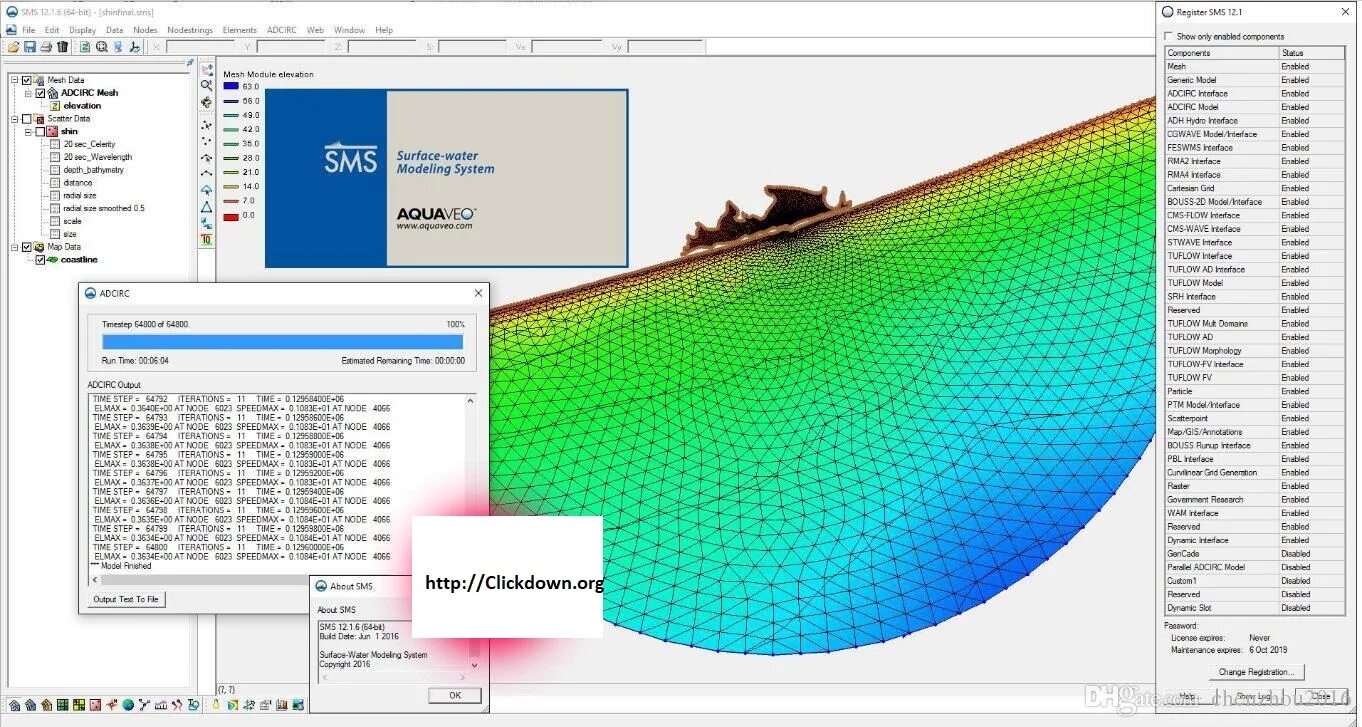Check the Scatter Data checkbox
The image size is (1362, 727).
(x=26, y=119)
